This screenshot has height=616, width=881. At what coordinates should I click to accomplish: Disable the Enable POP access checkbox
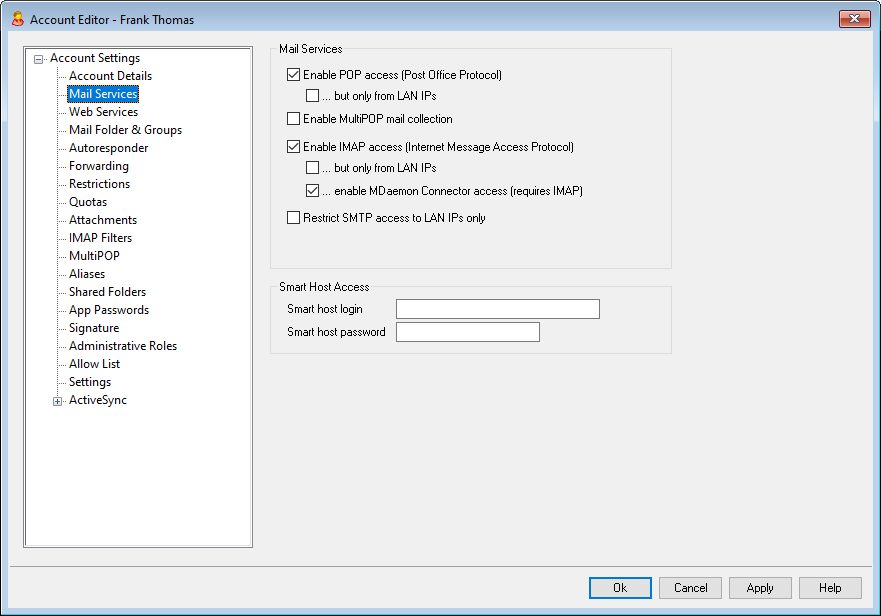pyautogui.click(x=293, y=75)
